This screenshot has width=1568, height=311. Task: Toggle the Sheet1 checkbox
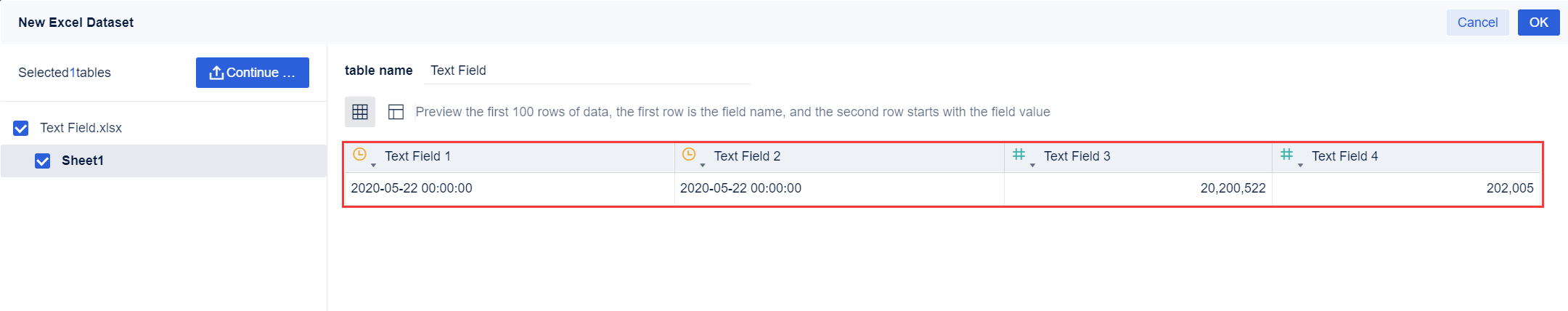coord(43,161)
